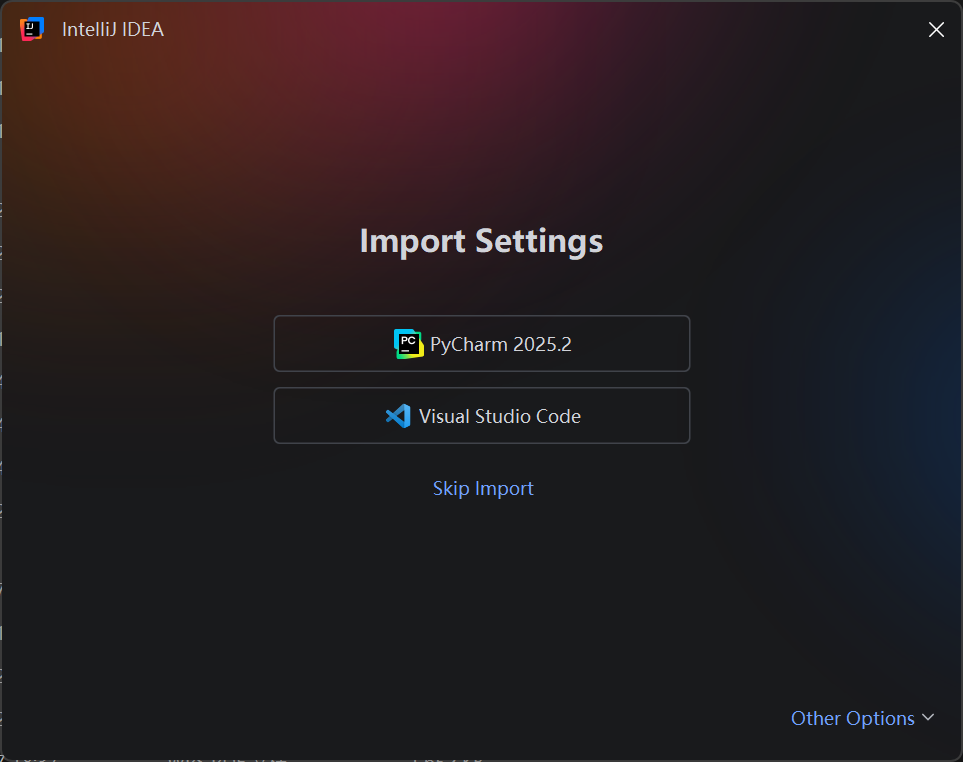963x762 pixels.
Task: Click the Other Options text link
Action: (x=852, y=718)
